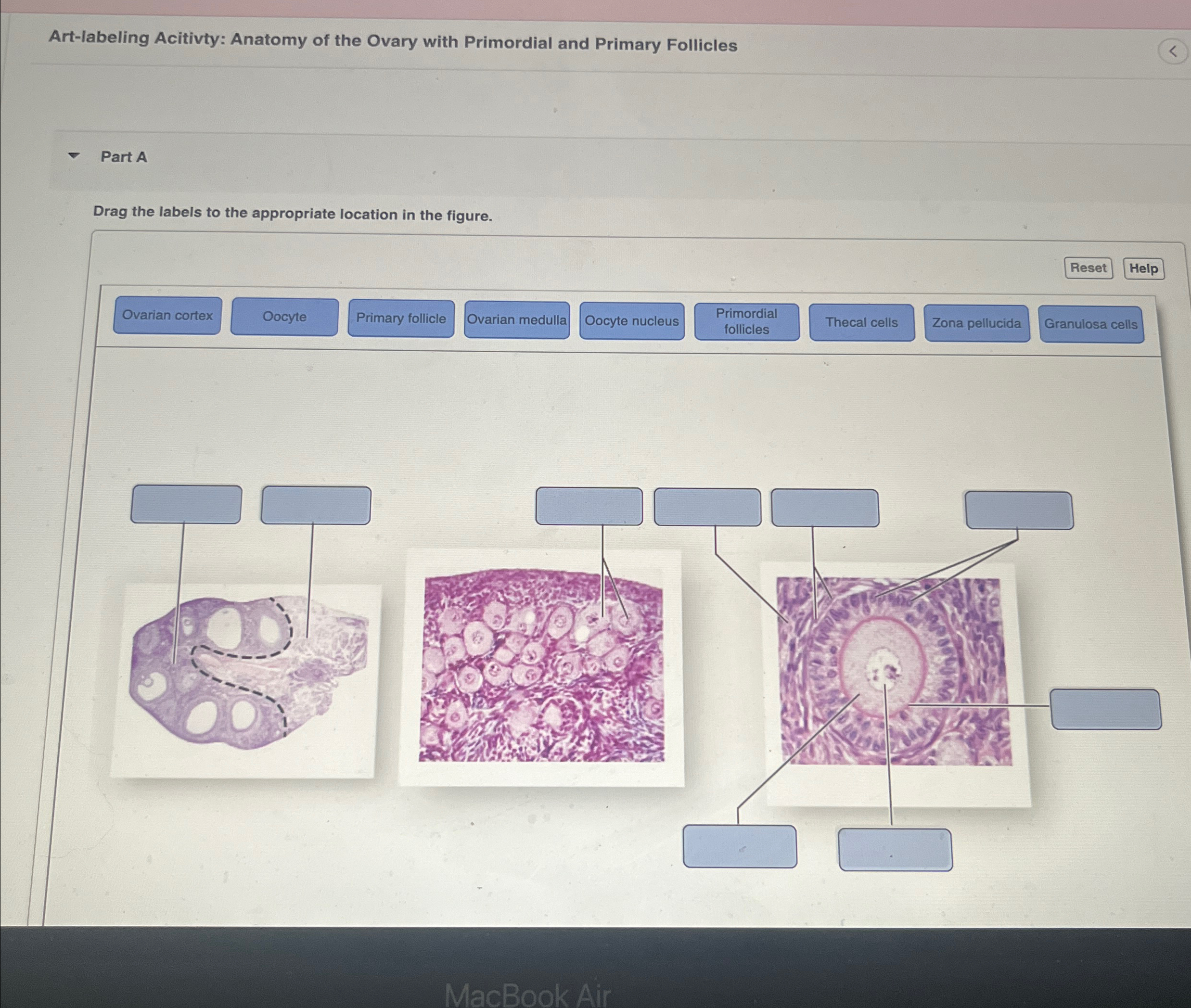Screen dimensions: 1191x1008
Task: Pick the Thecal cells label
Action: tap(862, 323)
